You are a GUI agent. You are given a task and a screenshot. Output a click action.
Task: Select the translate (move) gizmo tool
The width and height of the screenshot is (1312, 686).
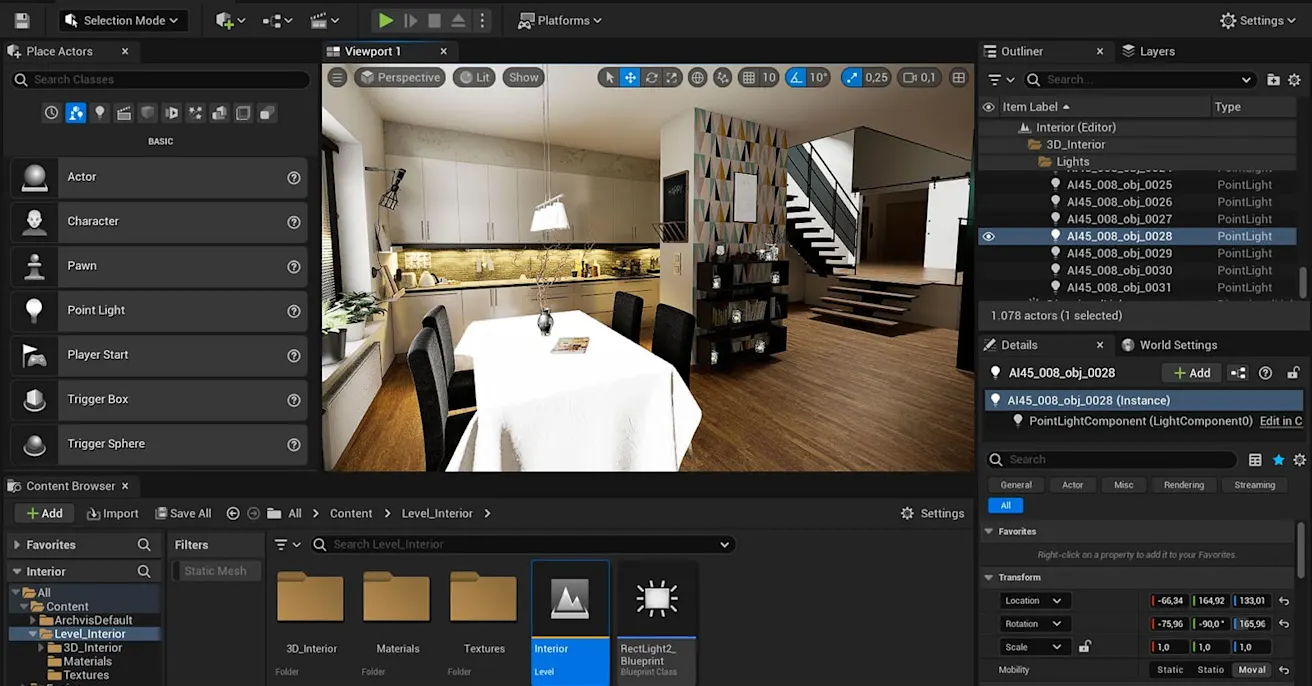(x=630, y=78)
